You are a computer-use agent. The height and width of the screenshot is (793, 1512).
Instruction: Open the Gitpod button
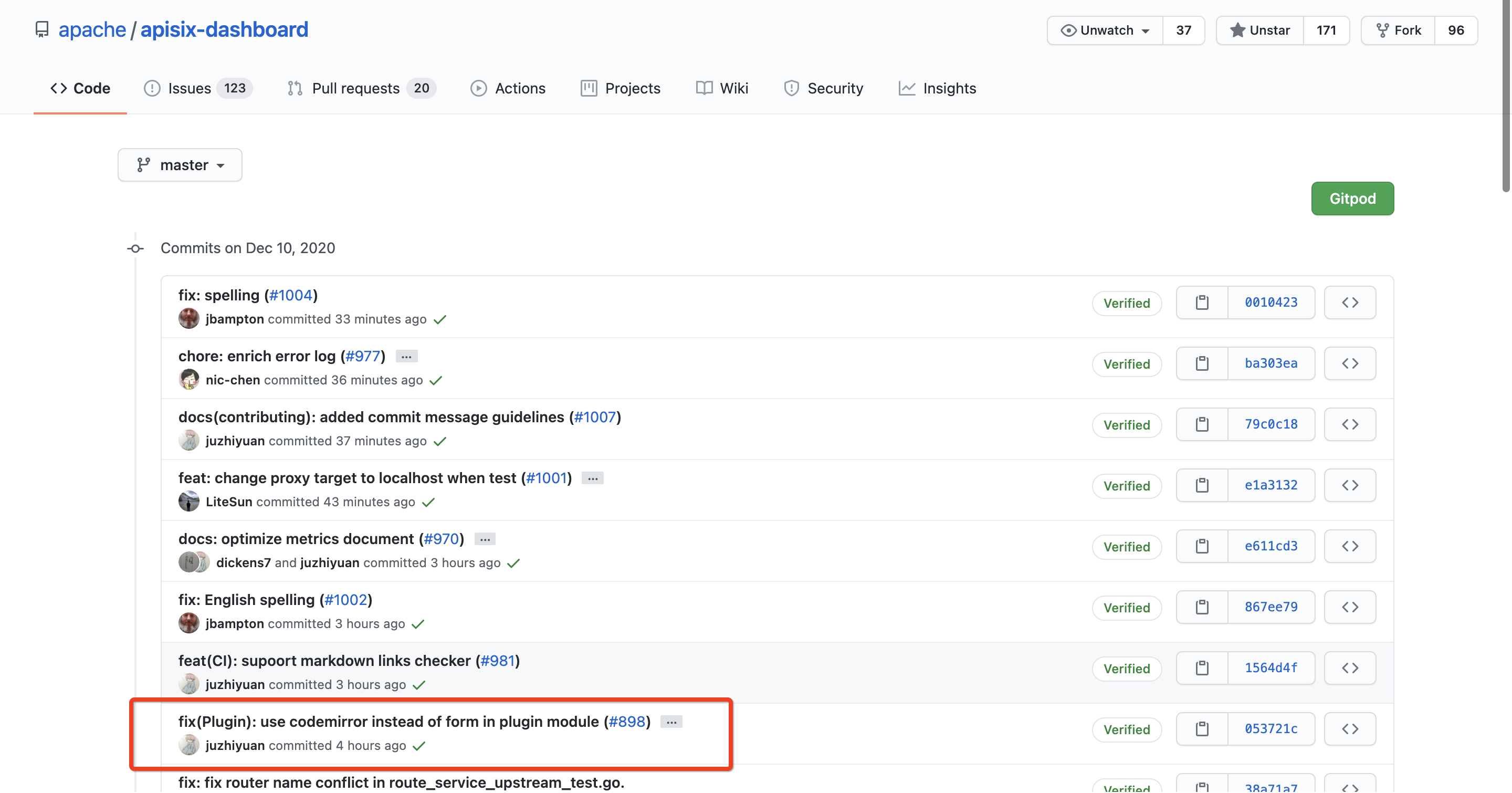pos(1352,199)
